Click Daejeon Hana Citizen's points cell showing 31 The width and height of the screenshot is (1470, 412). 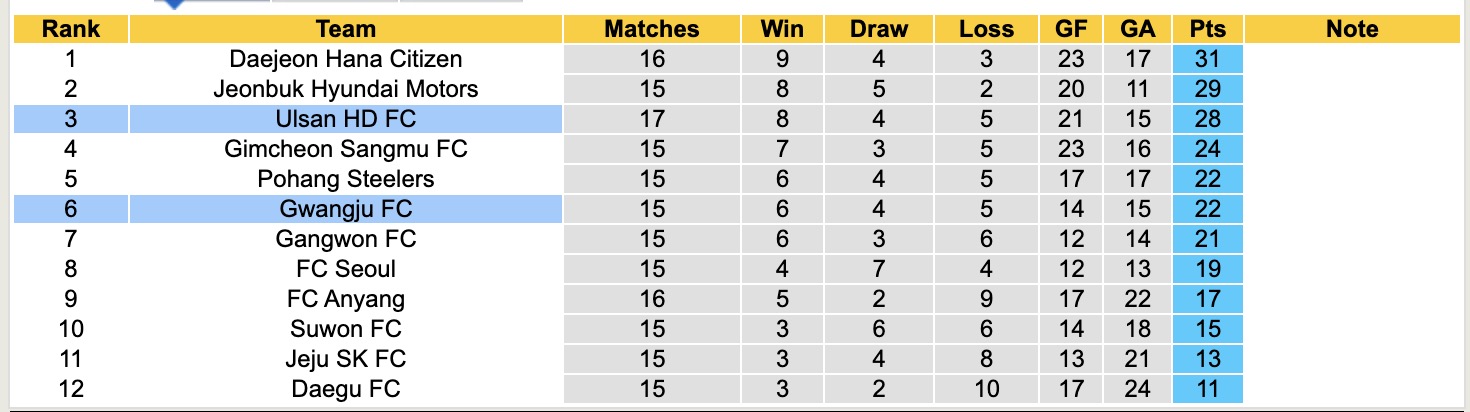tap(1207, 59)
